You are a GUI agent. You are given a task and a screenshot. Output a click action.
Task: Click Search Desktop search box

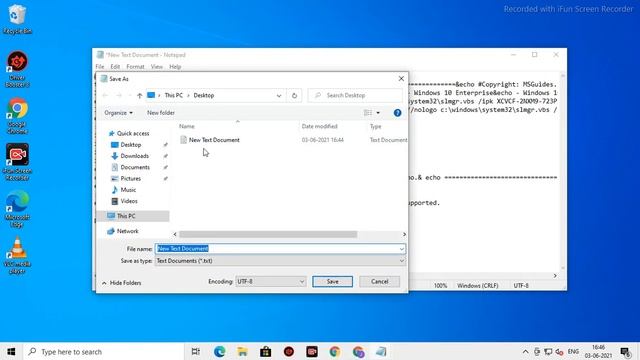coord(356,96)
